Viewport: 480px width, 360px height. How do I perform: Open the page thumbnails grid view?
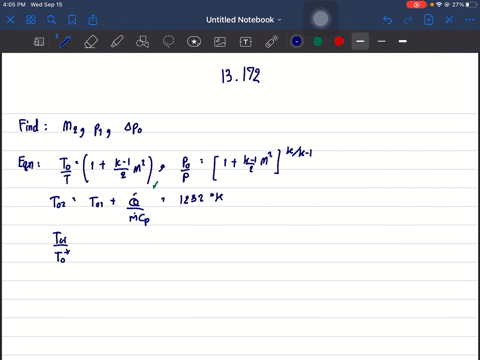[x=31, y=20]
